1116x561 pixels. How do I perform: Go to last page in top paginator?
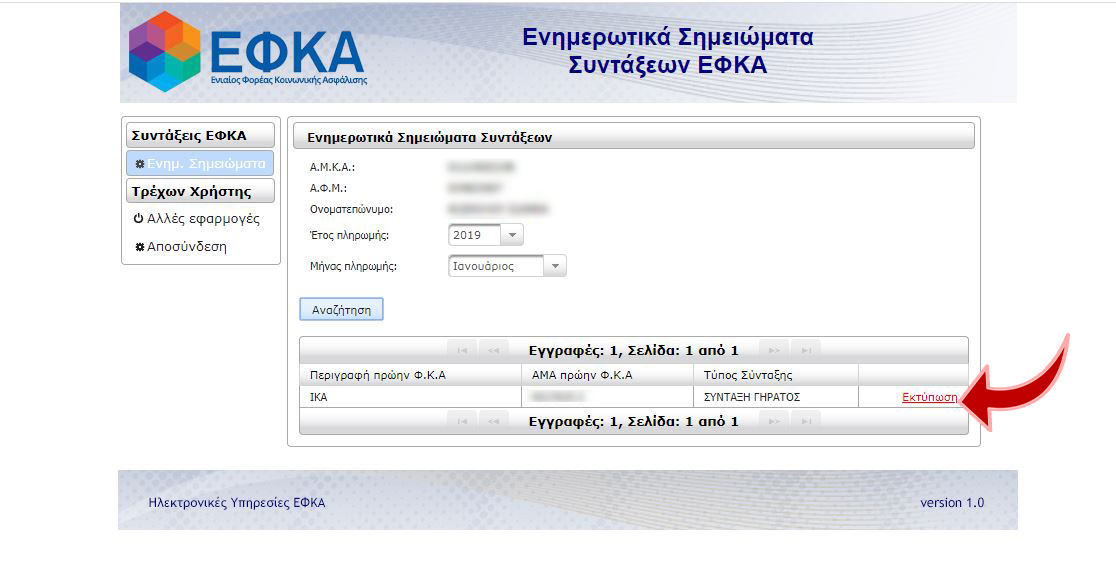[806, 350]
